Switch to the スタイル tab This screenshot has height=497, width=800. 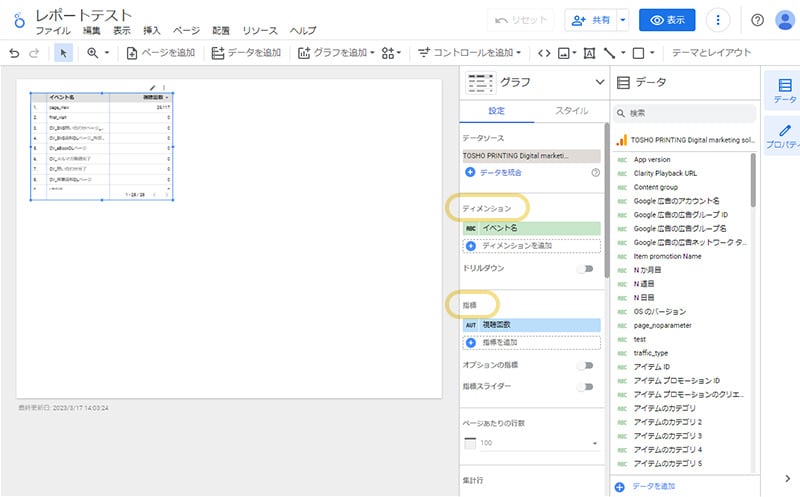coord(571,111)
